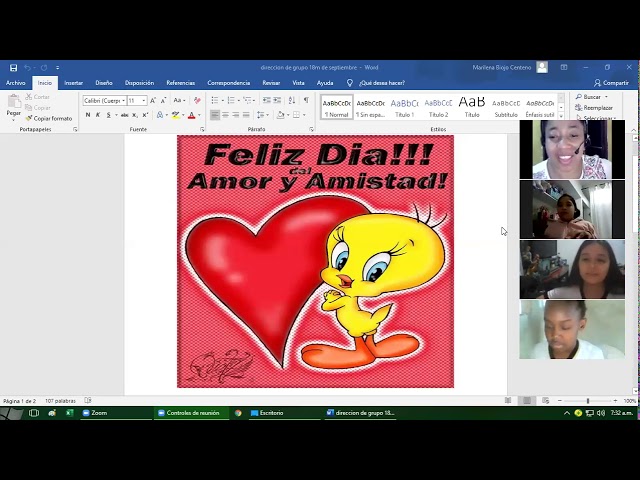640x480 pixels.
Task: Open the Vista tab
Action: pos(298,83)
